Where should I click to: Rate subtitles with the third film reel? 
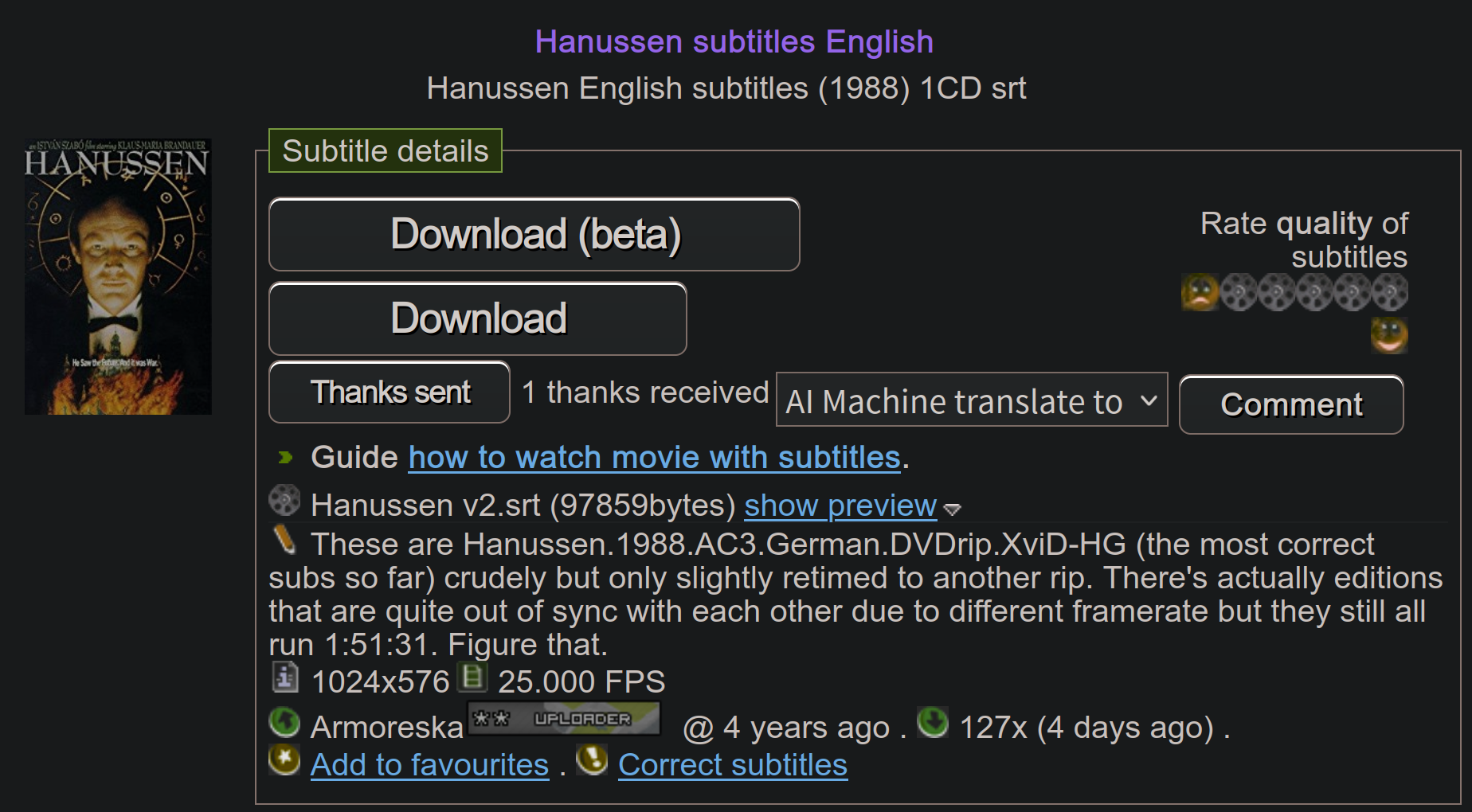[x=1313, y=292]
